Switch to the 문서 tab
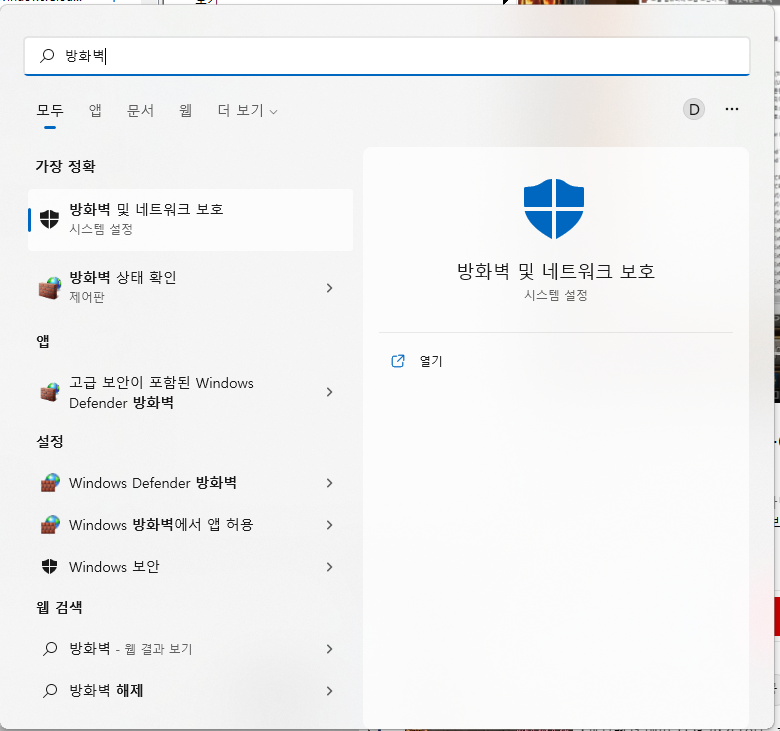The height and width of the screenshot is (731, 780). pos(140,110)
